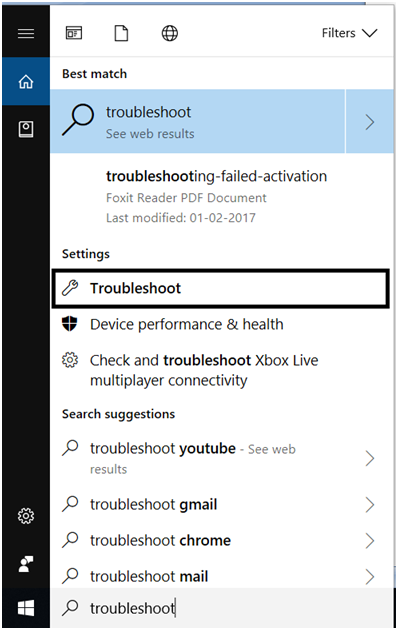Filter results by Web globe icon
The height and width of the screenshot is (630, 398).
(x=169, y=33)
